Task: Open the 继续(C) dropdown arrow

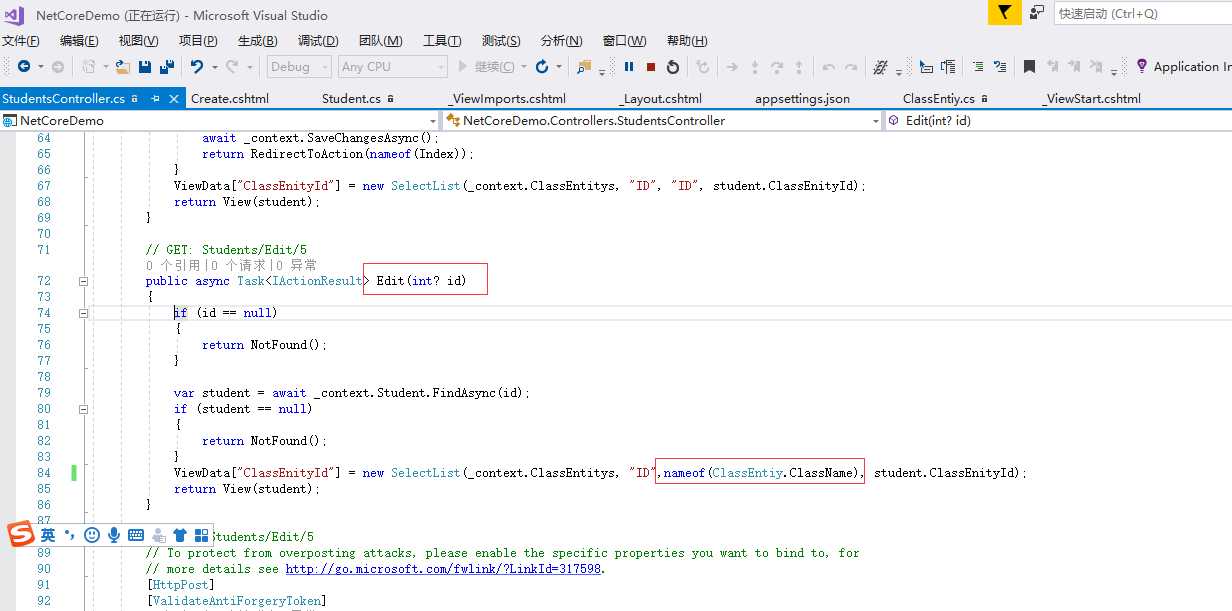Action: pyautogui.click(x=523, y=67)
